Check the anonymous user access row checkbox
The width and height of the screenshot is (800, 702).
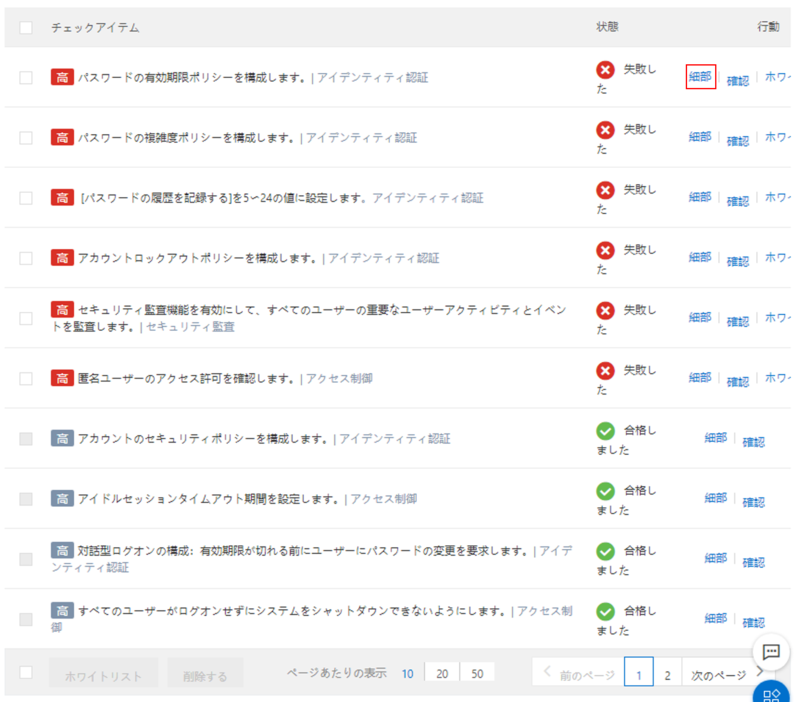pyautogui.click(x=26, y=379)
